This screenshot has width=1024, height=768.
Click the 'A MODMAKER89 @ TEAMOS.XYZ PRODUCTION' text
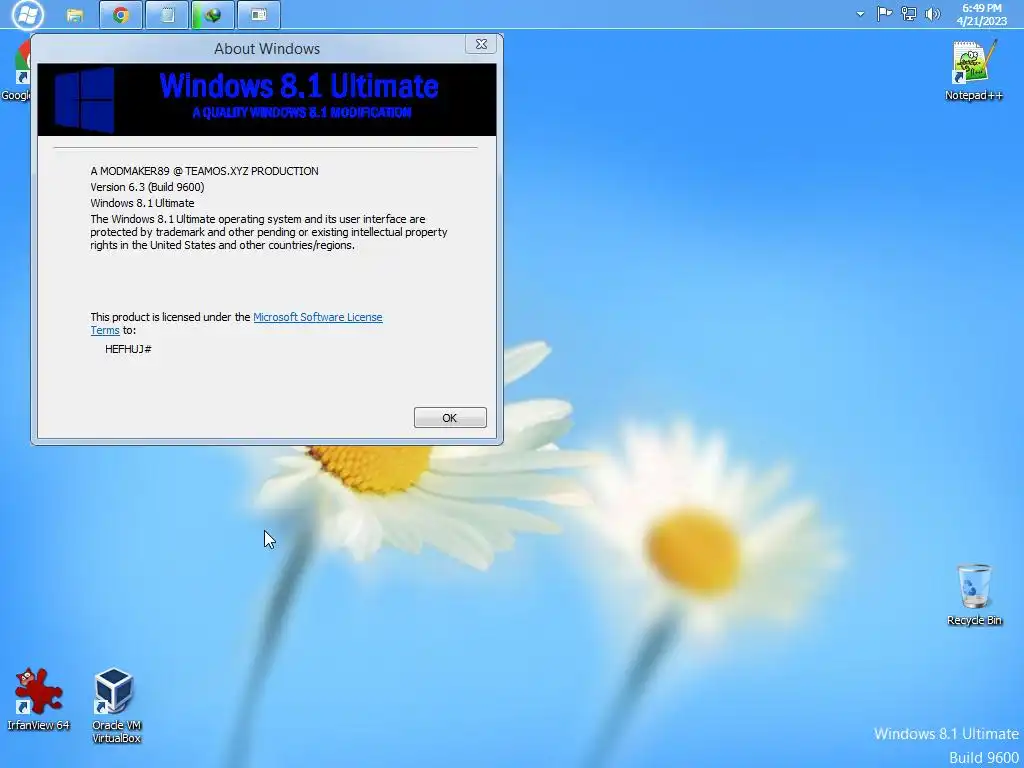point(204,171)
